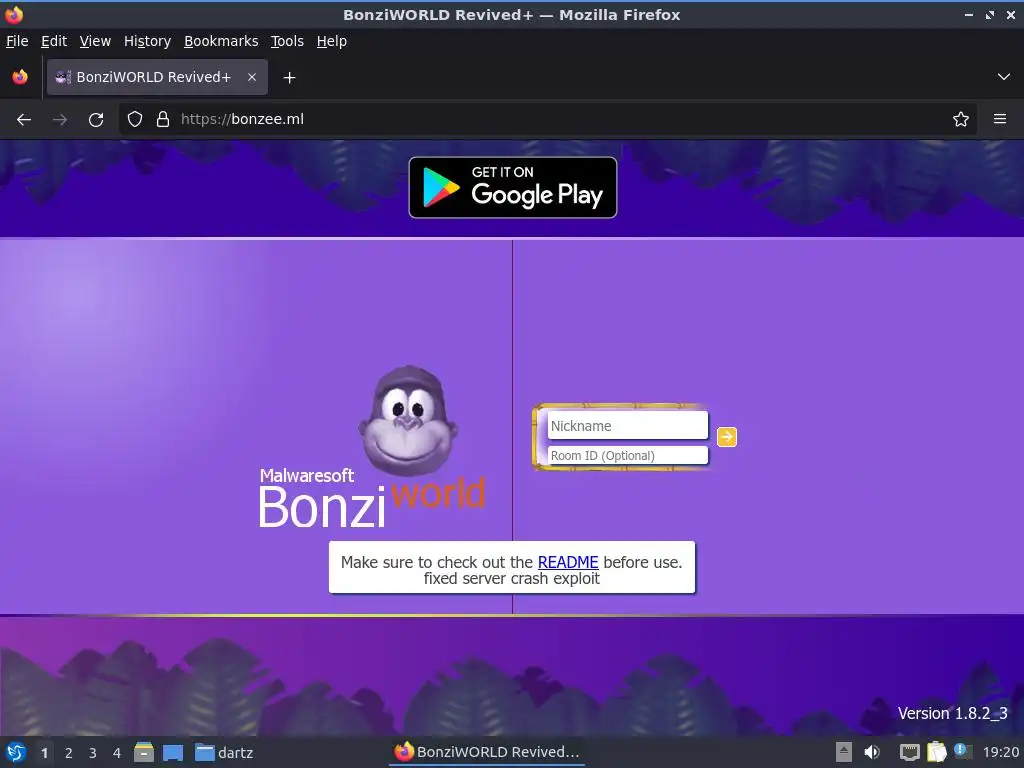View site security lock info
Viewport: 1024px width, 768px height.
(163, 119)
